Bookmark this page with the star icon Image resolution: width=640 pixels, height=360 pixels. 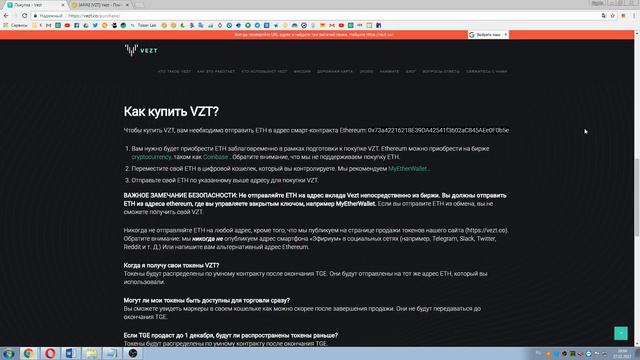(613, 16)
